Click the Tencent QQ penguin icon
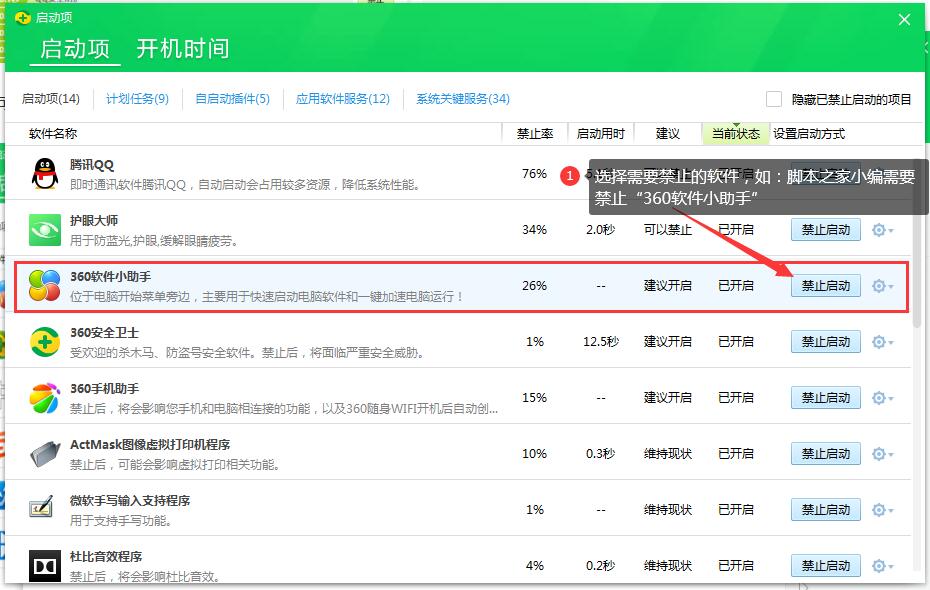 click(x=44, y=174)
